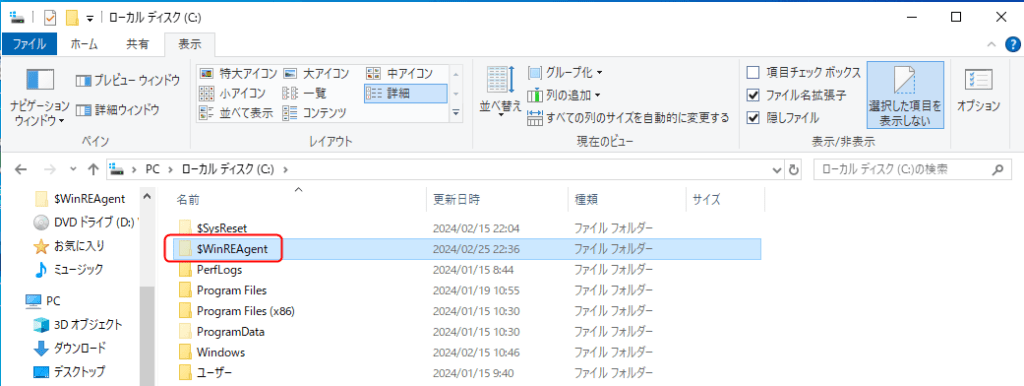This screenshot has width=1024, height=386.
Task: Go up one folder level arrow
Action: pyautogui.click(x=93, y=169)
